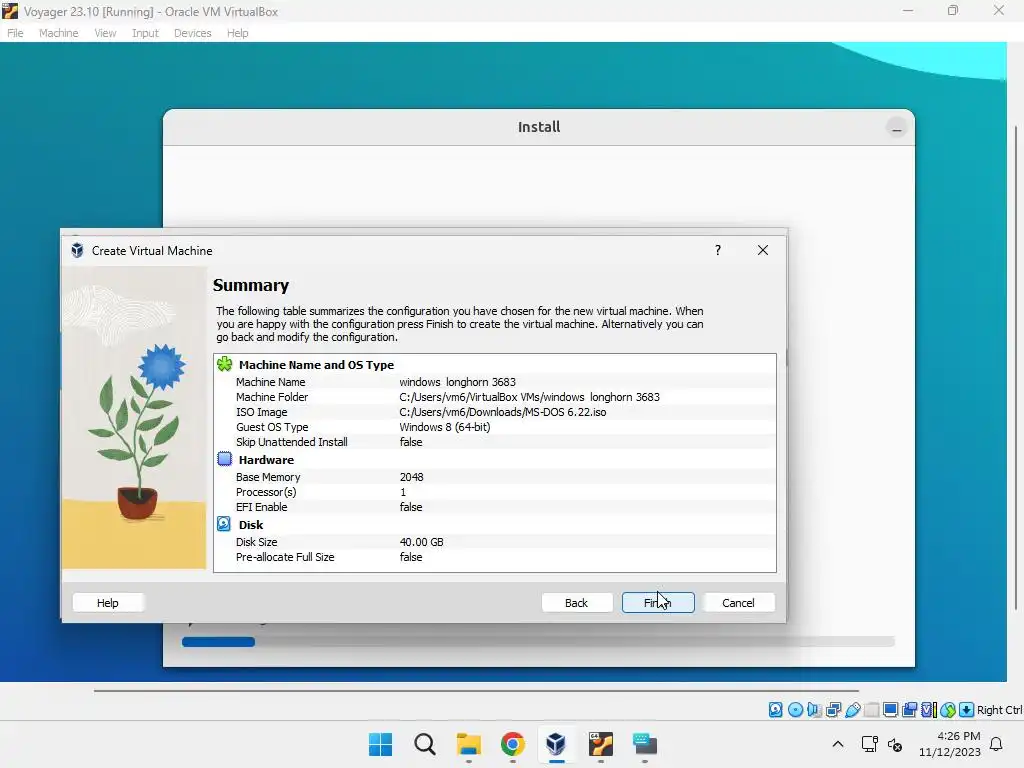Click the Right Ctrl host key label

point(999,710)
